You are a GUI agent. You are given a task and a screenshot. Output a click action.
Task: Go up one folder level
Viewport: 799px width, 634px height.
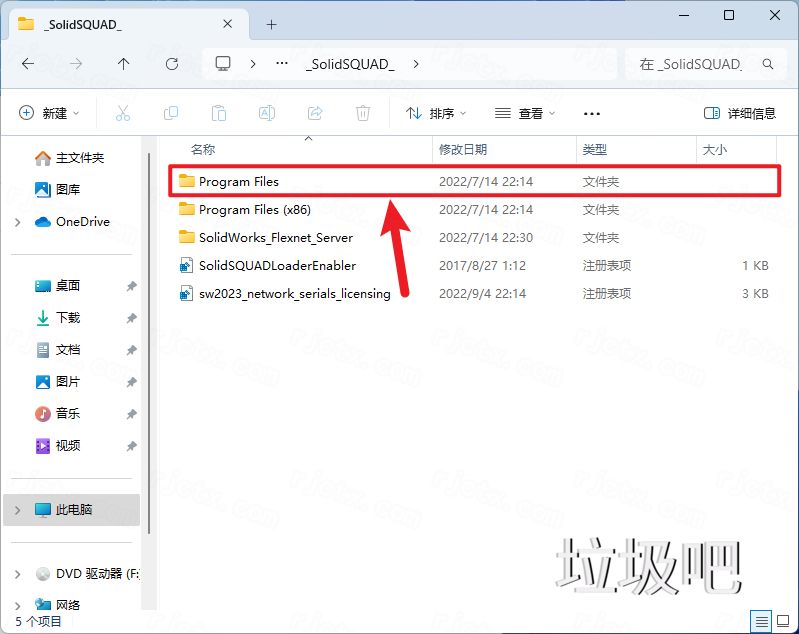click(123, 64)
